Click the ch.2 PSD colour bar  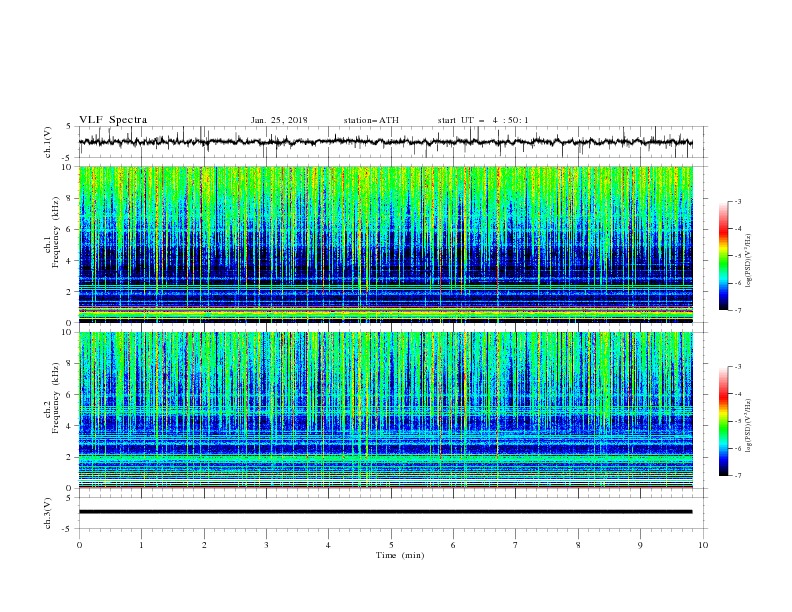[723, 421]
